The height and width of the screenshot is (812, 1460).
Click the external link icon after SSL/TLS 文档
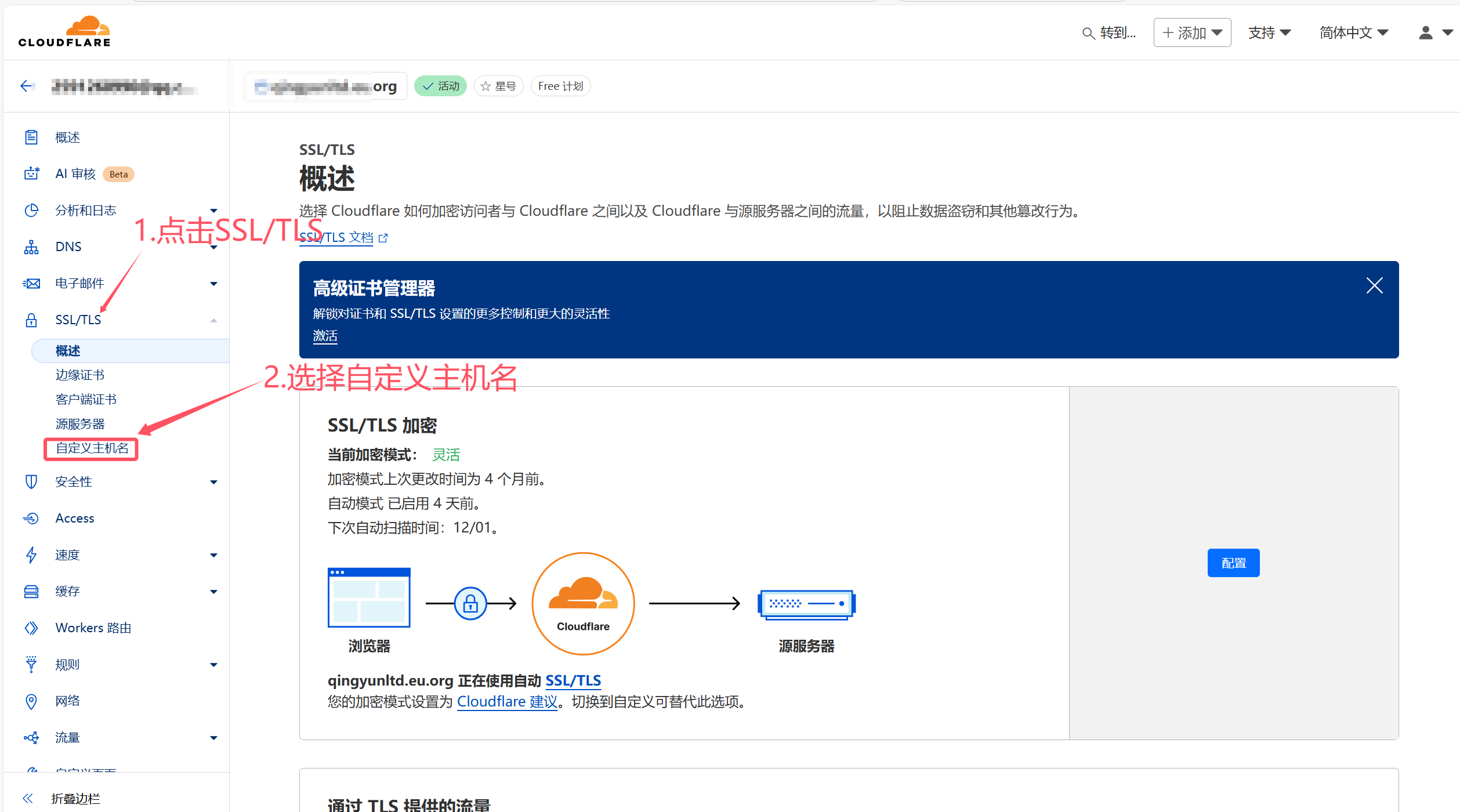pos(383,238)
